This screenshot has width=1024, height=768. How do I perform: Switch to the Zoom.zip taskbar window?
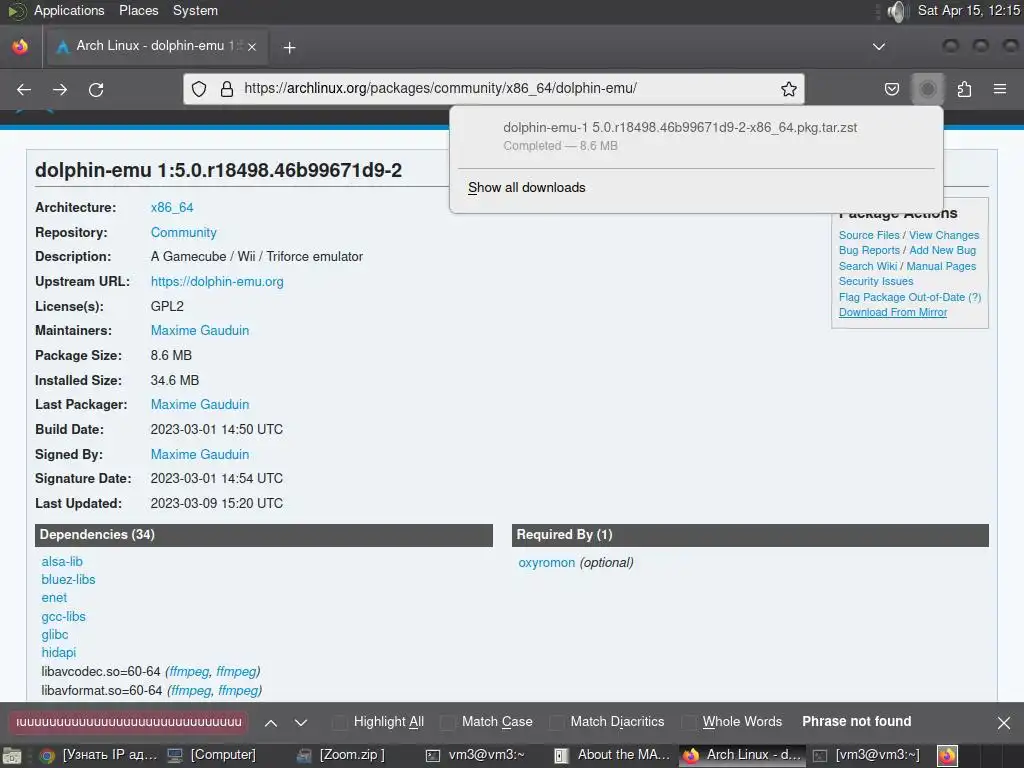click(x=342, y=756)
